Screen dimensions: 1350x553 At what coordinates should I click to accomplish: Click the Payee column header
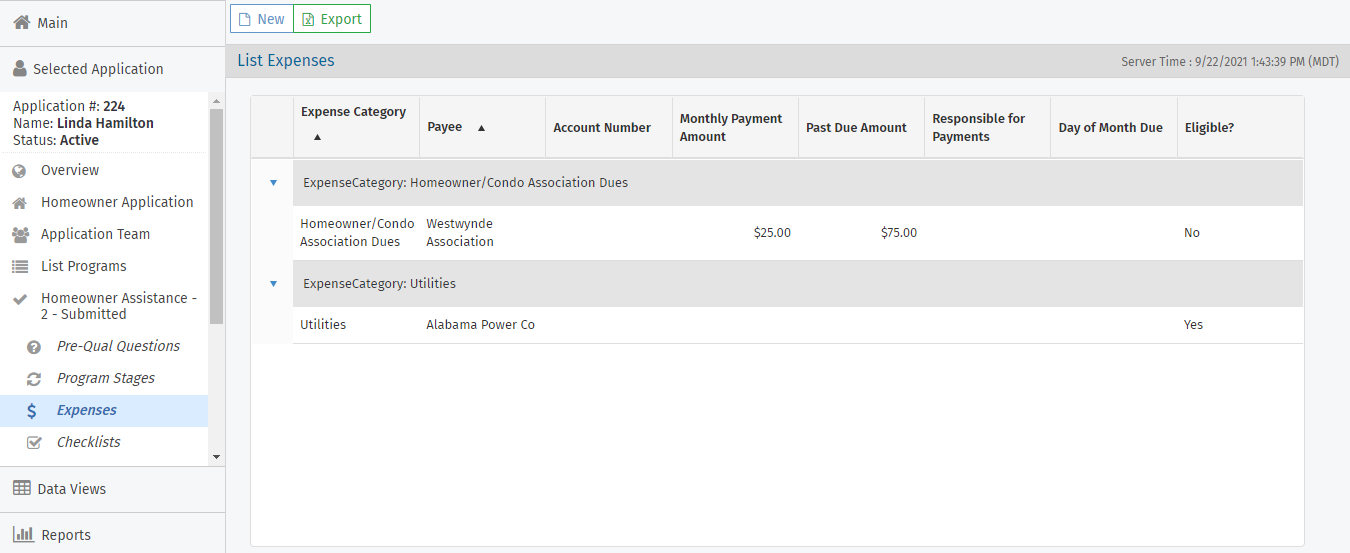pos(483,127)
